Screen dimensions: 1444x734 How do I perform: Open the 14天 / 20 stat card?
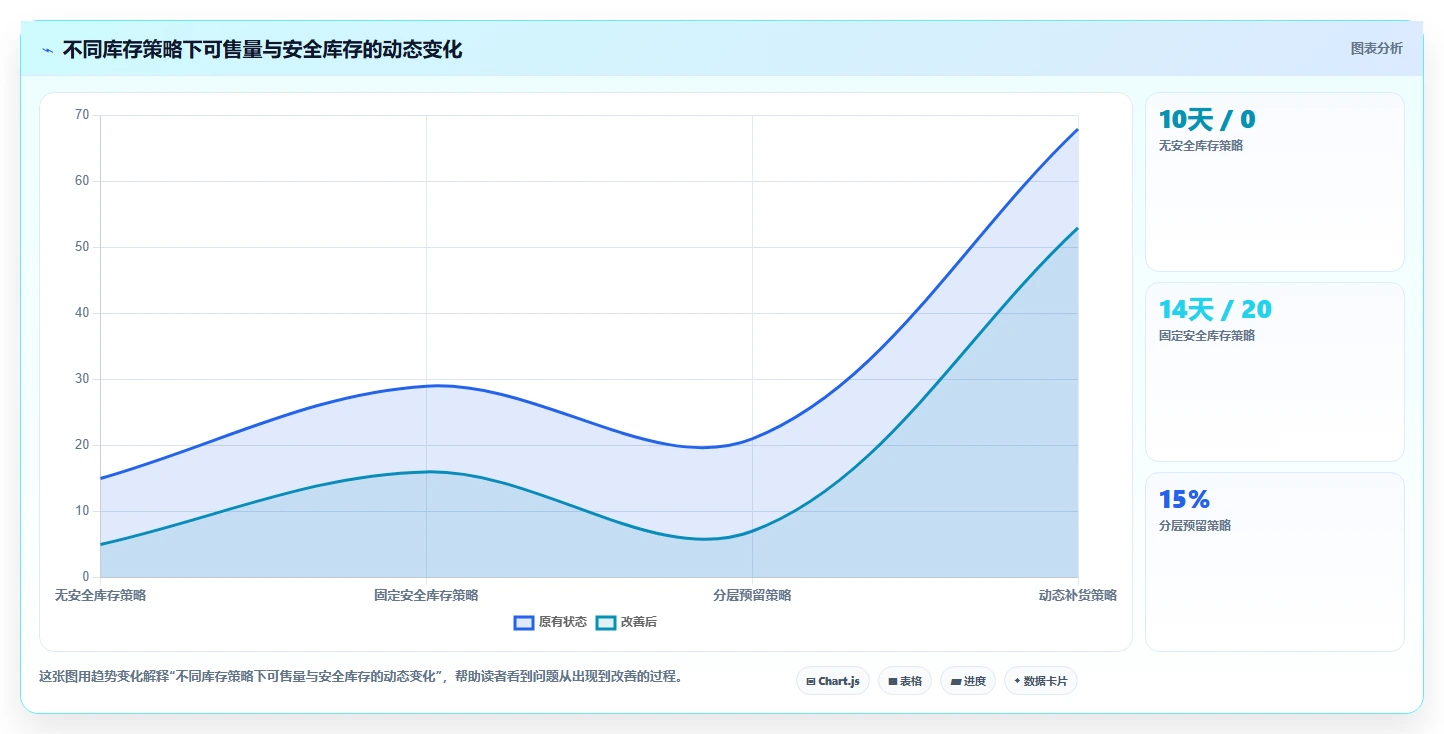[x=1275, y=372]
